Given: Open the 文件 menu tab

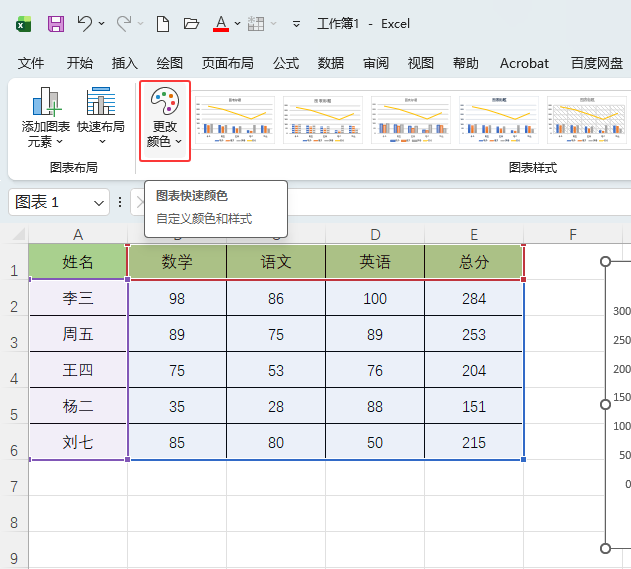Looking at the screenshot, I should tap(31, 63).
